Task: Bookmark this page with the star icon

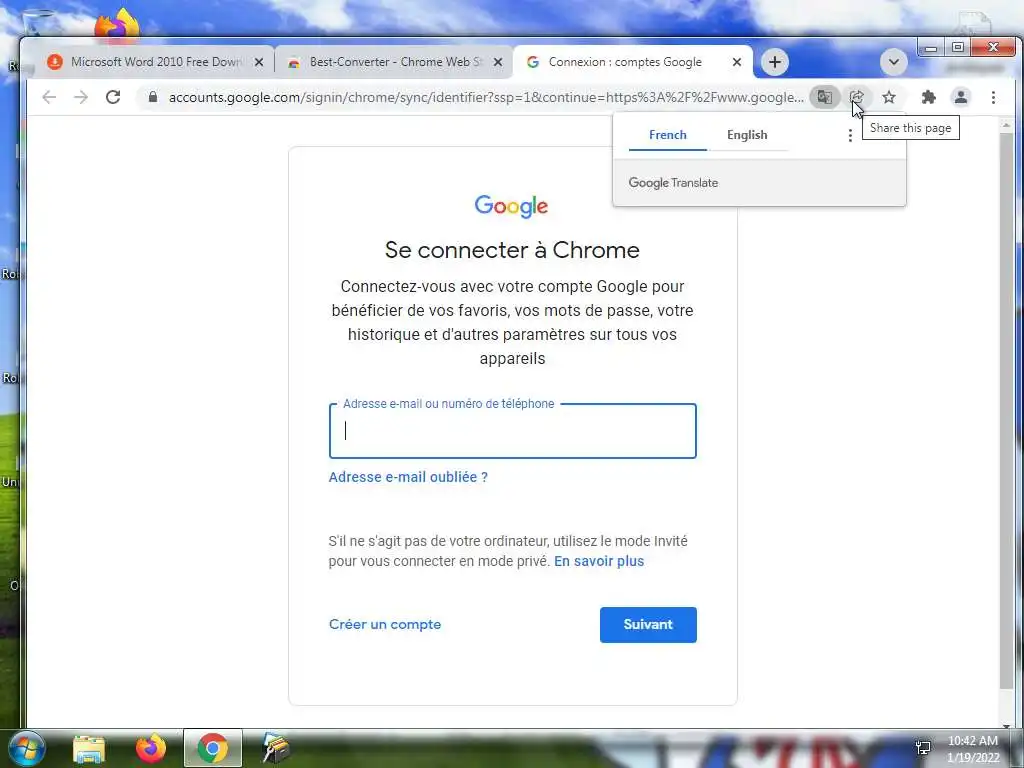Action: 889,97
